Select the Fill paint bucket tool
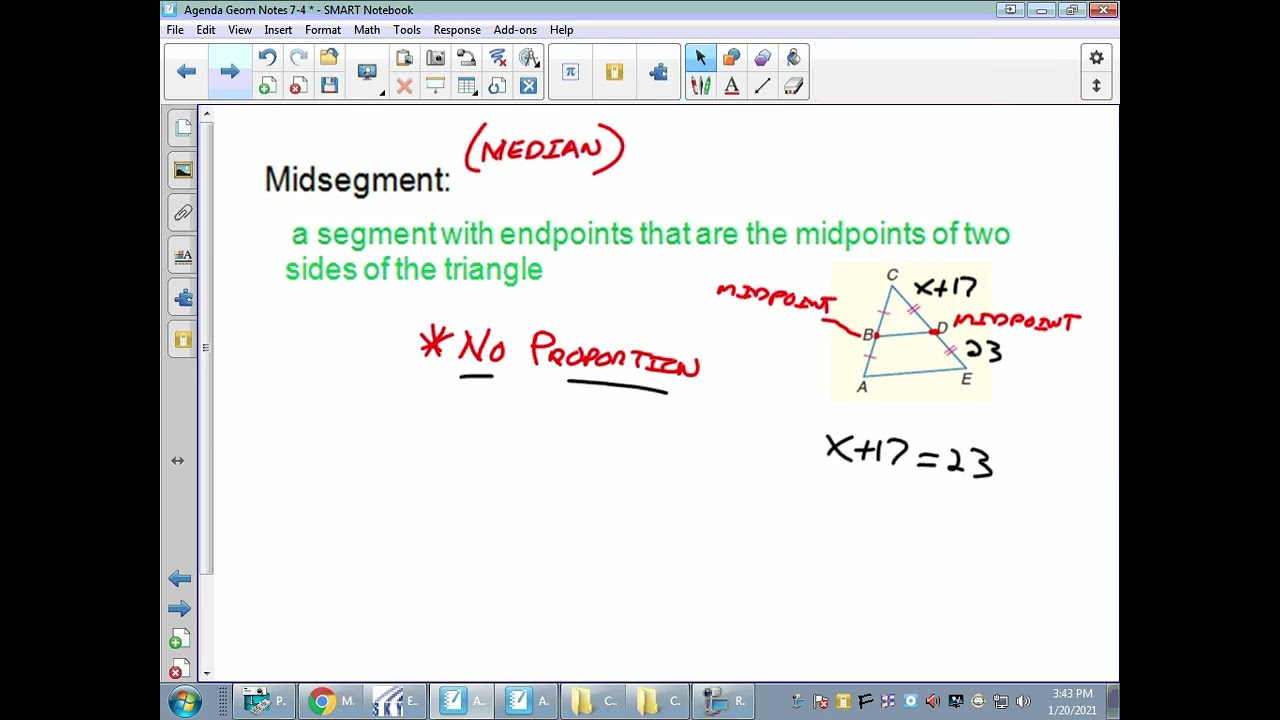This screenshot has width=1280, height=720. point(793,58)
